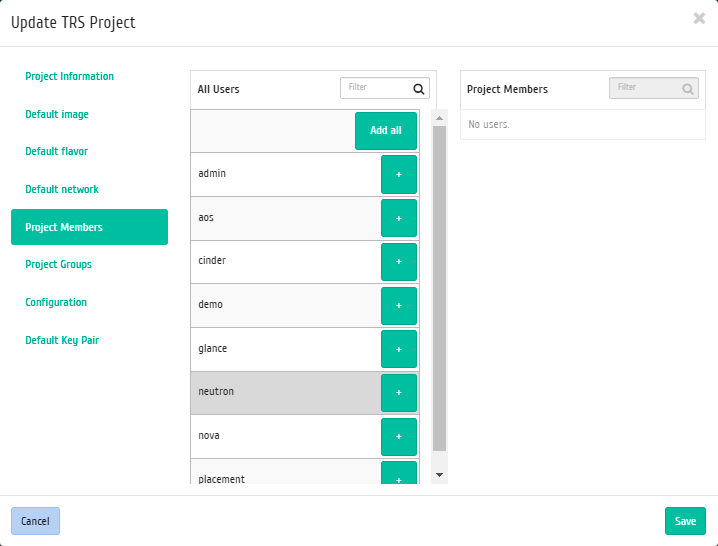
Task: Open the Default network tab
Action: pos(62,189)
